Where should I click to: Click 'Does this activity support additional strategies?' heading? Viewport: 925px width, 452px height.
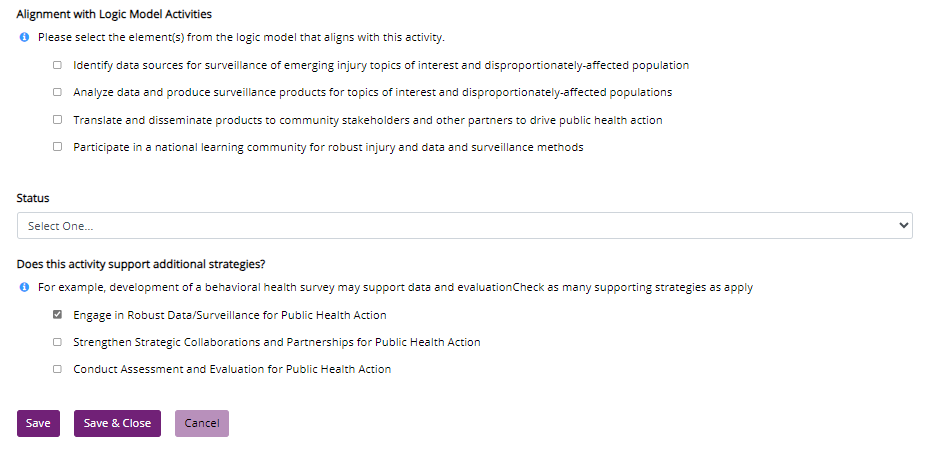[x=141, y=264]
